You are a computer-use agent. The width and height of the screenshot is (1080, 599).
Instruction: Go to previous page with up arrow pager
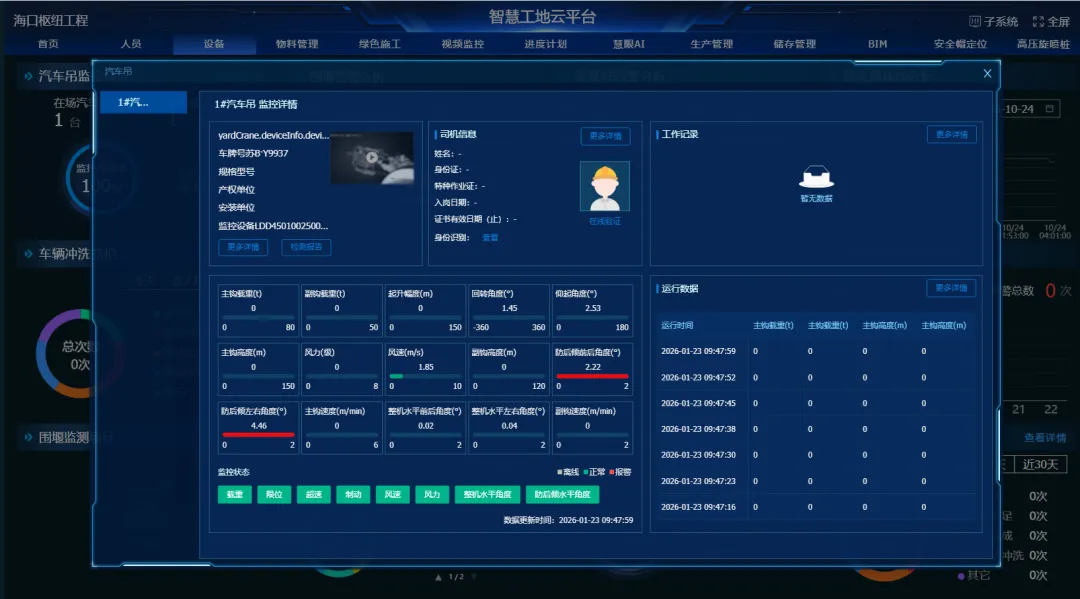coord(438,577)
